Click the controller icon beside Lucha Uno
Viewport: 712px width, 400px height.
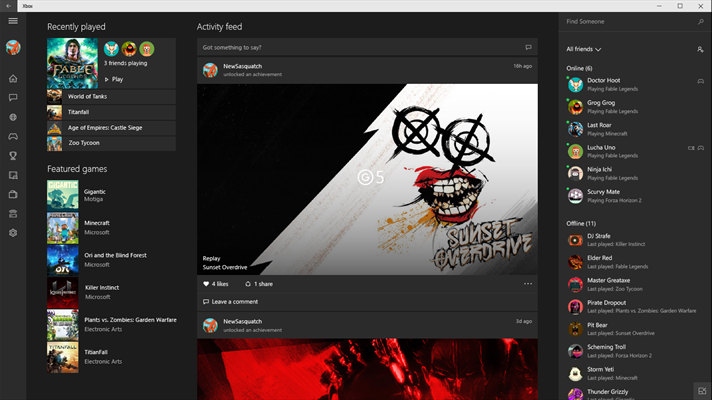coord(701,148)
